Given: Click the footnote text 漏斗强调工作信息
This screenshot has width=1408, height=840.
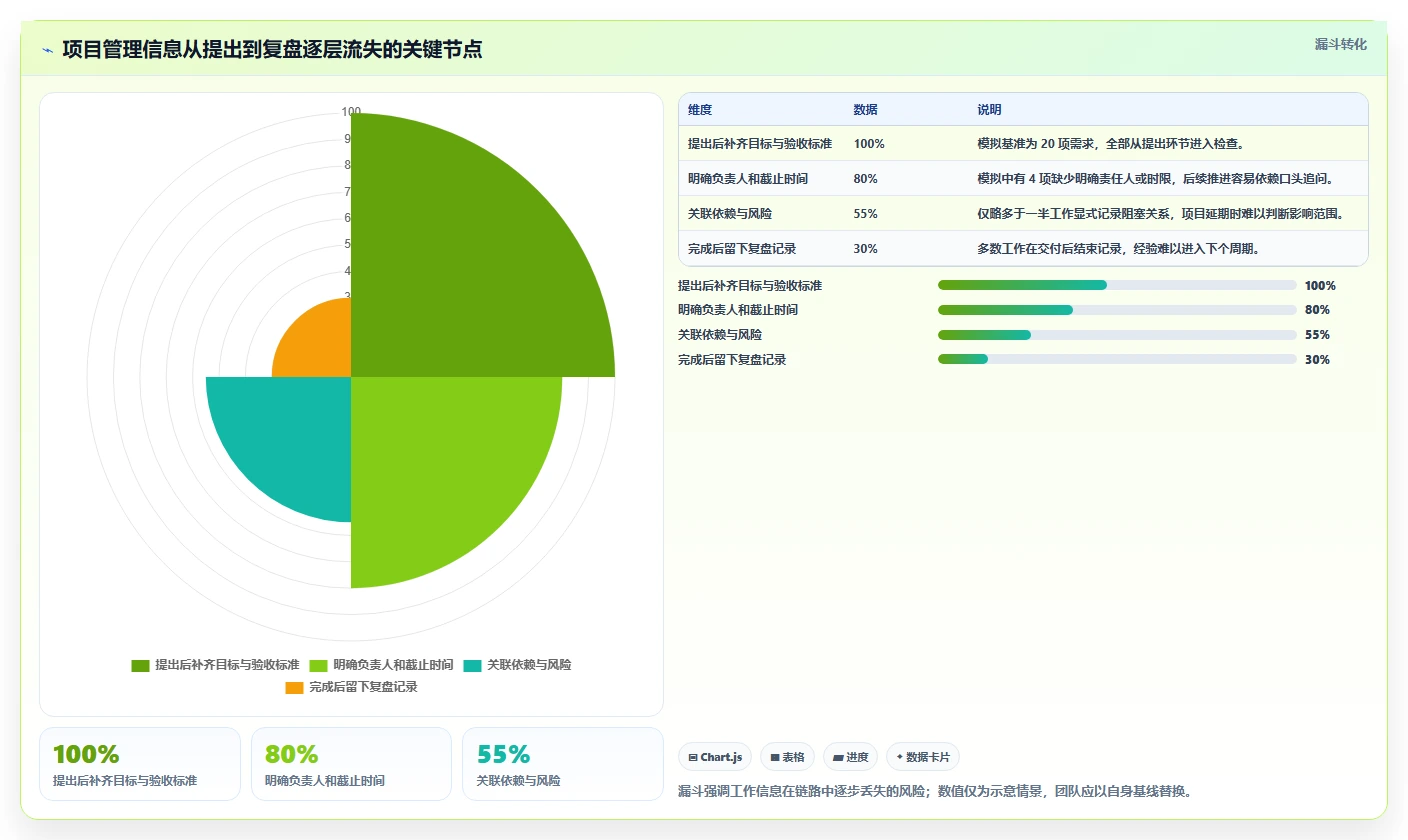Looking at the screenshot, I should point(934,791).
